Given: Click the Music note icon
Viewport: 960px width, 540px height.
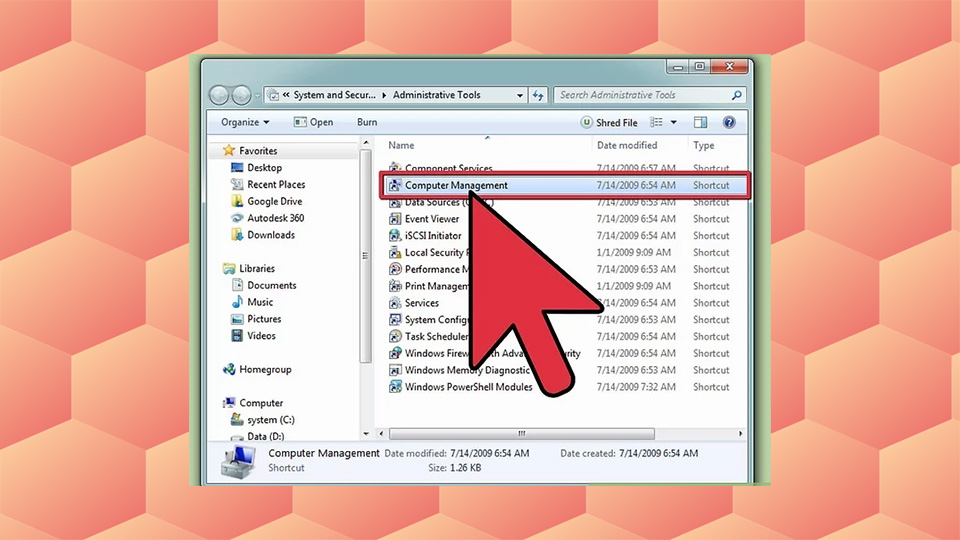Looking at the screenshot, I should coord(237,302).
